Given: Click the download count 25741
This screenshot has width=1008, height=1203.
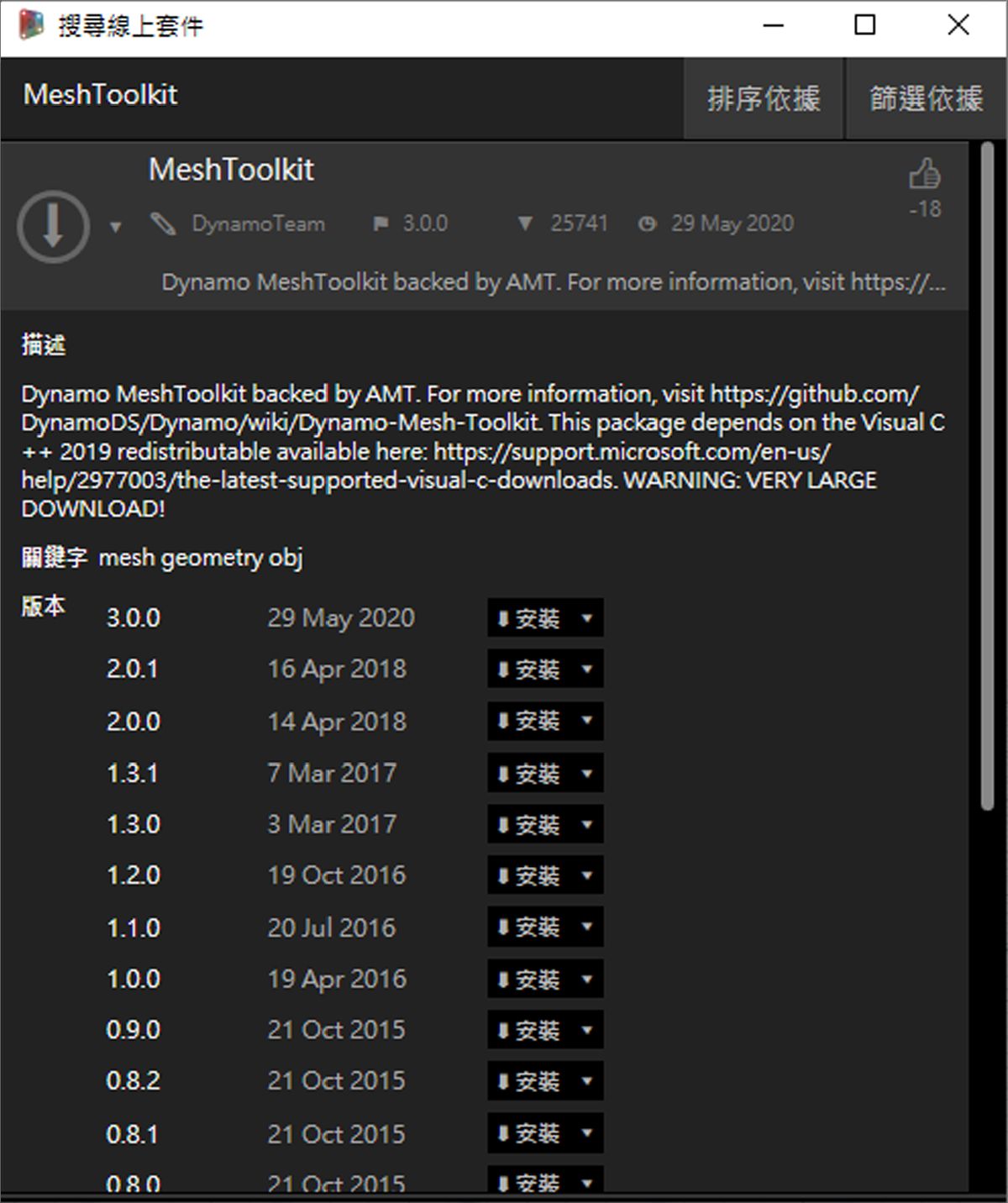Looking at the screenshot, I should tap(579, 223).
